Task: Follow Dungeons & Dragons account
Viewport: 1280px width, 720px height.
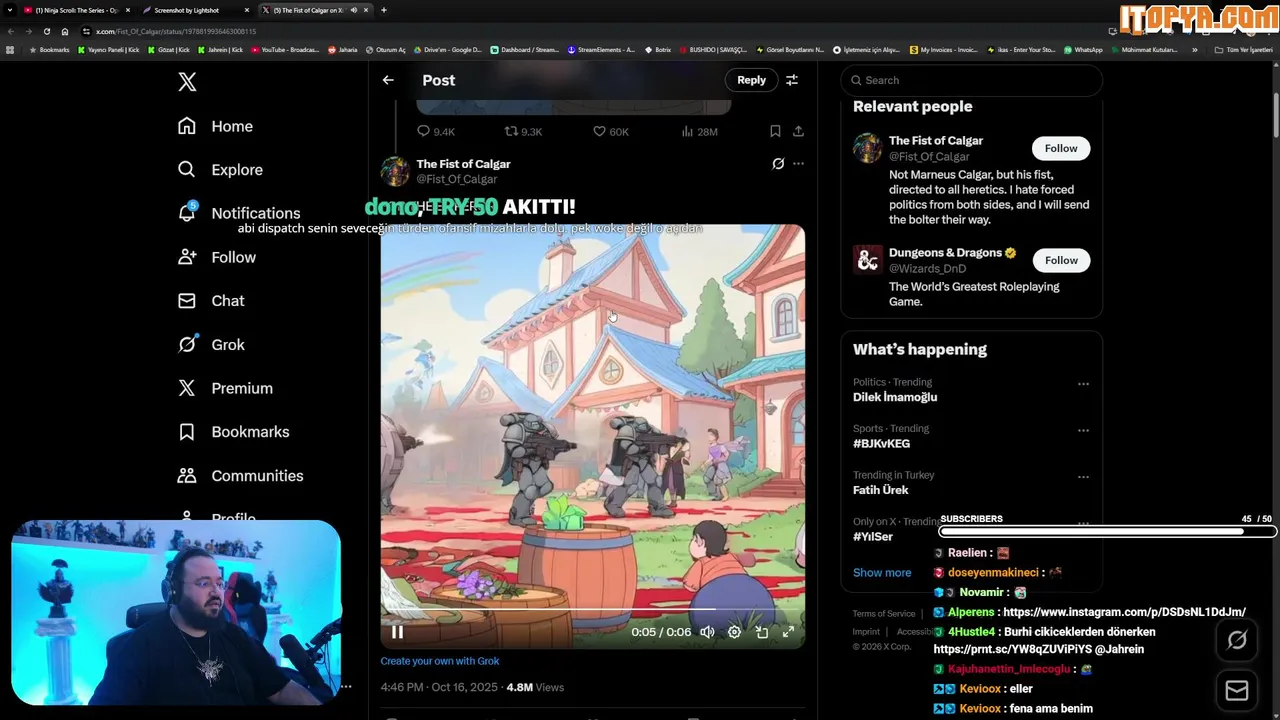Action: [1061, 260]
